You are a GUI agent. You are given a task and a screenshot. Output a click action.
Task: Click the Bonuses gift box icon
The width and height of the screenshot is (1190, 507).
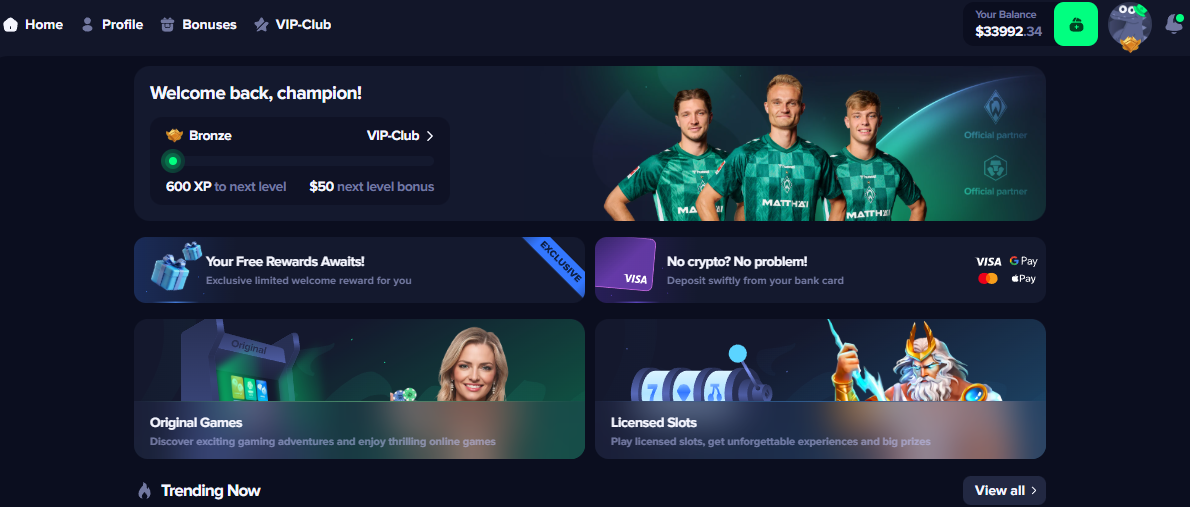168,24
